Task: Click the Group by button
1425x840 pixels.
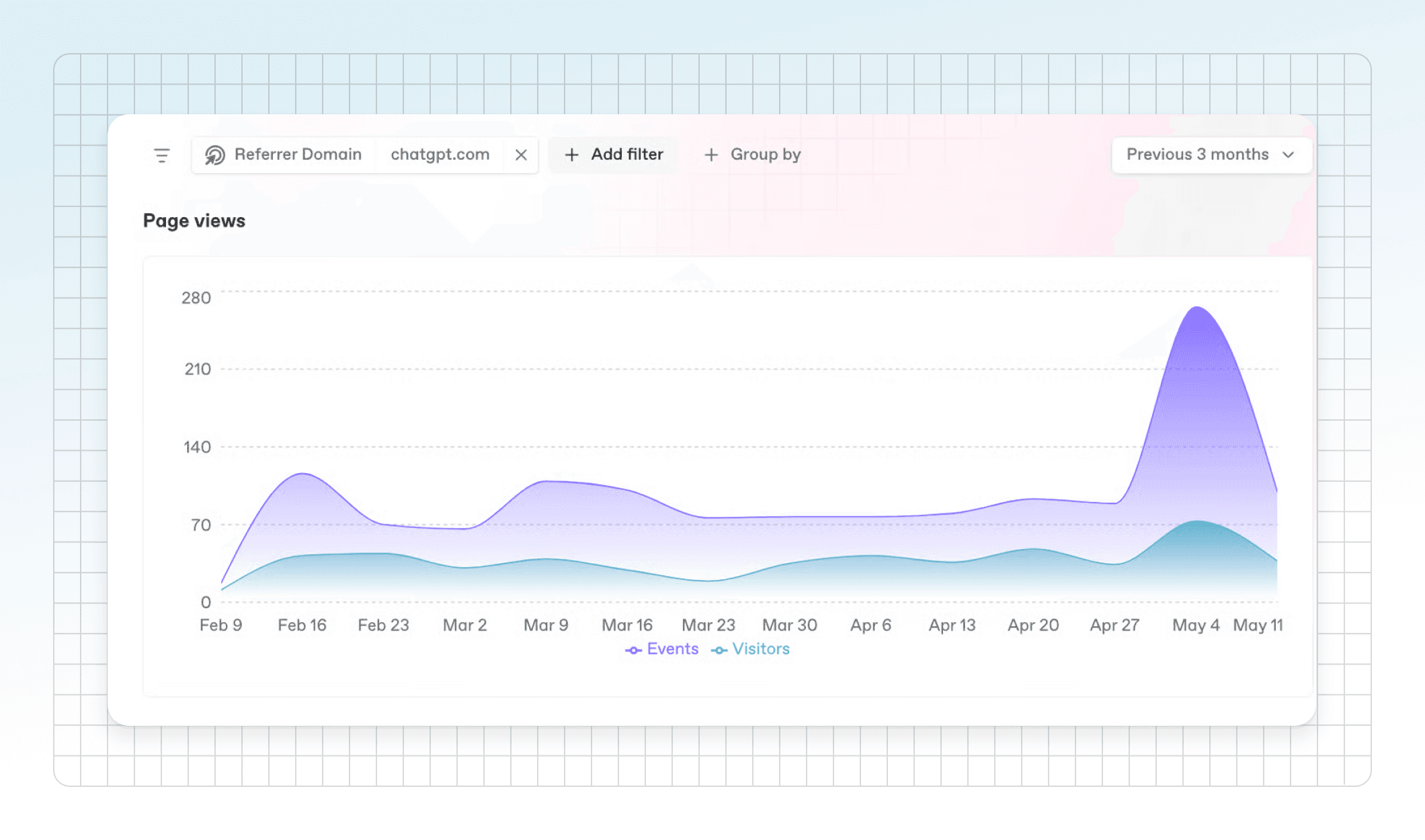Action: click(752, 155)
